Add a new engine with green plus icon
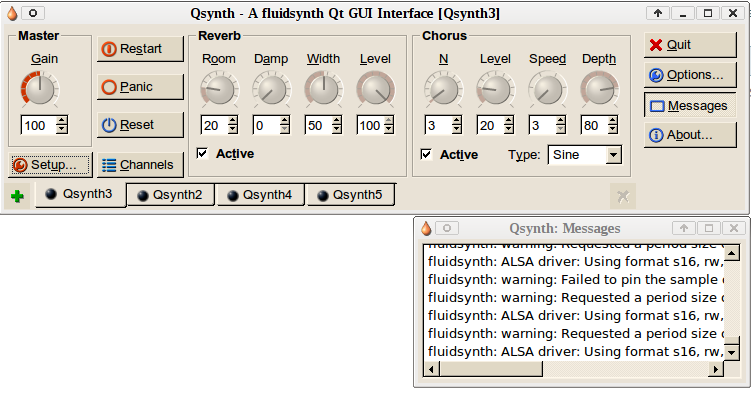The width and height of the screenshot is (751, 393). 17,196
